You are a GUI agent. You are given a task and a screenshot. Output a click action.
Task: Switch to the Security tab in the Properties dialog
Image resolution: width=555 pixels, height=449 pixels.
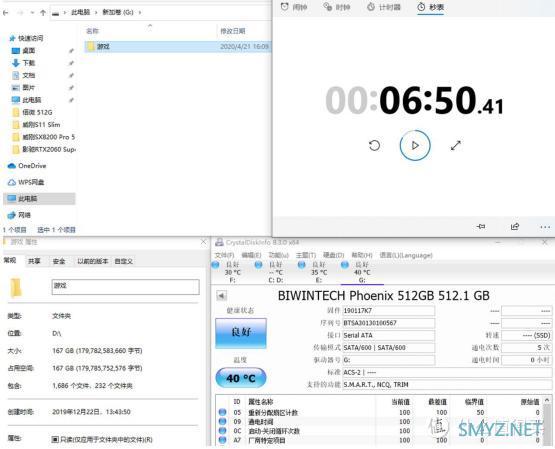59,261
